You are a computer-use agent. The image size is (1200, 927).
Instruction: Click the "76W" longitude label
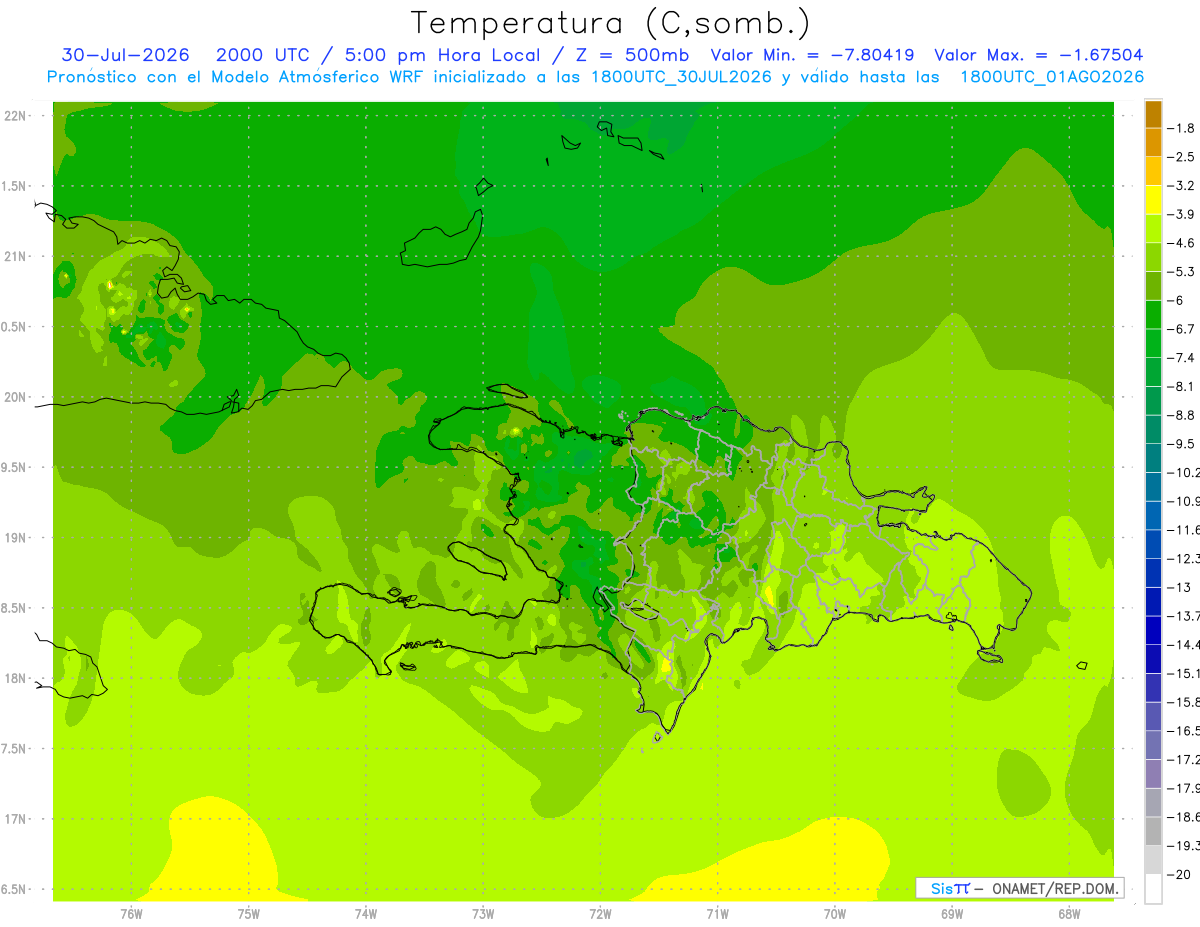click(131, 913)
